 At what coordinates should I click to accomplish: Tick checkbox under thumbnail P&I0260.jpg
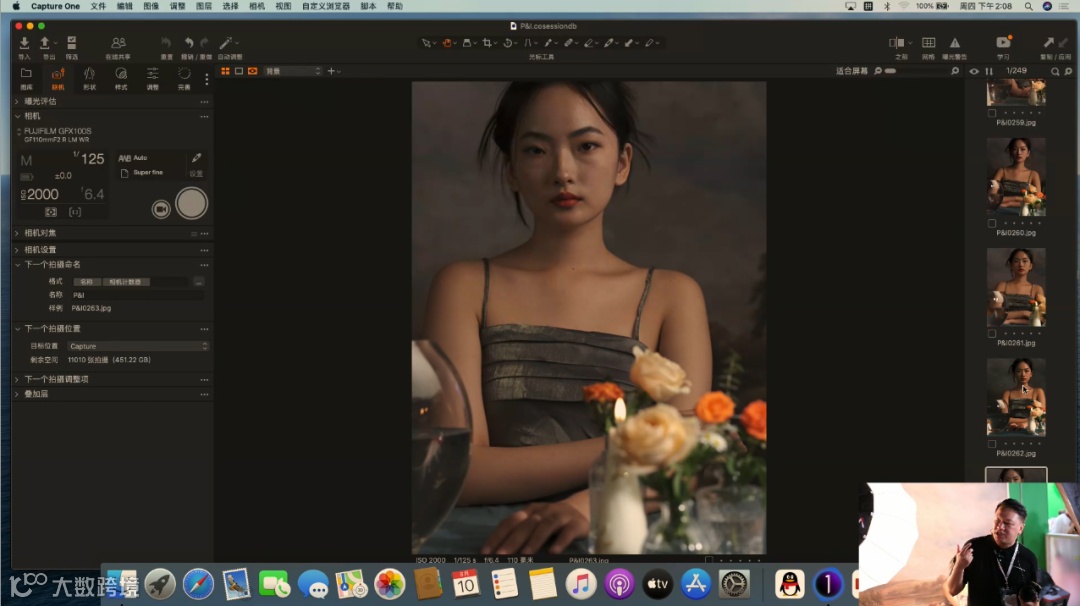pos(992,223)
